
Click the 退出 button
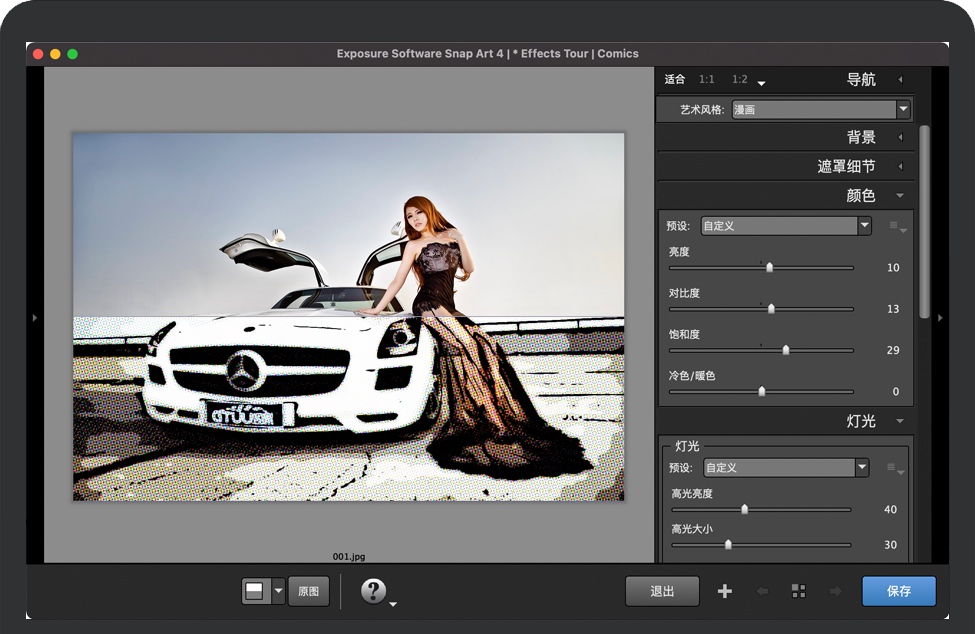tap(662, 591)
